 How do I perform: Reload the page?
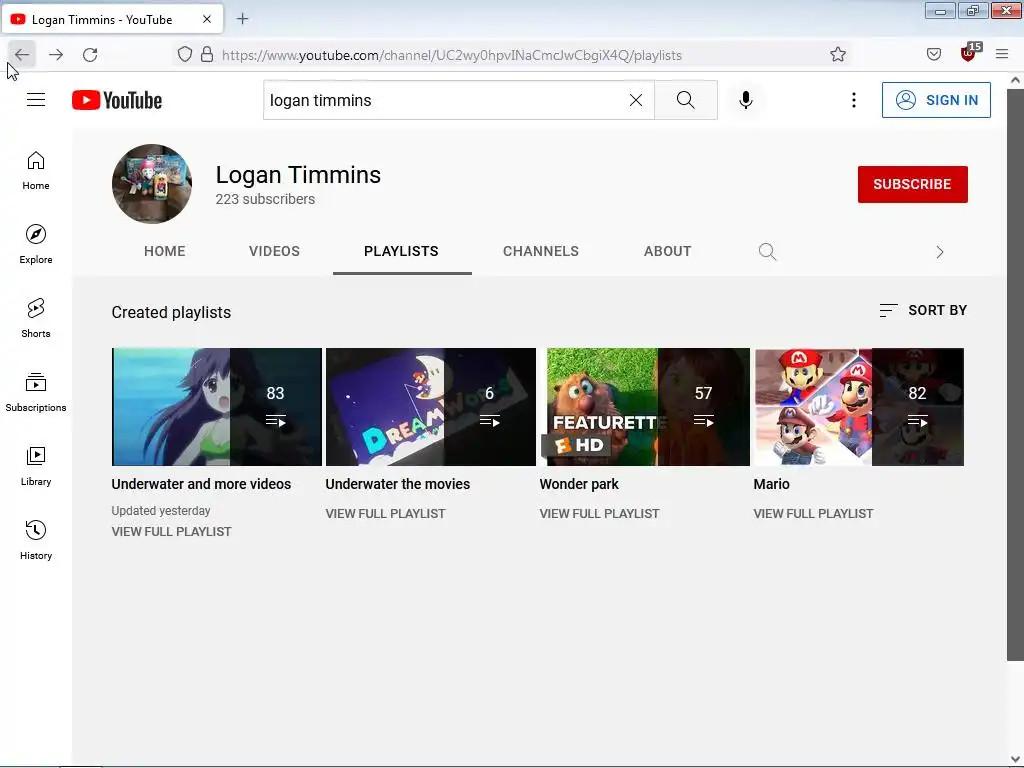coord(90,55)
